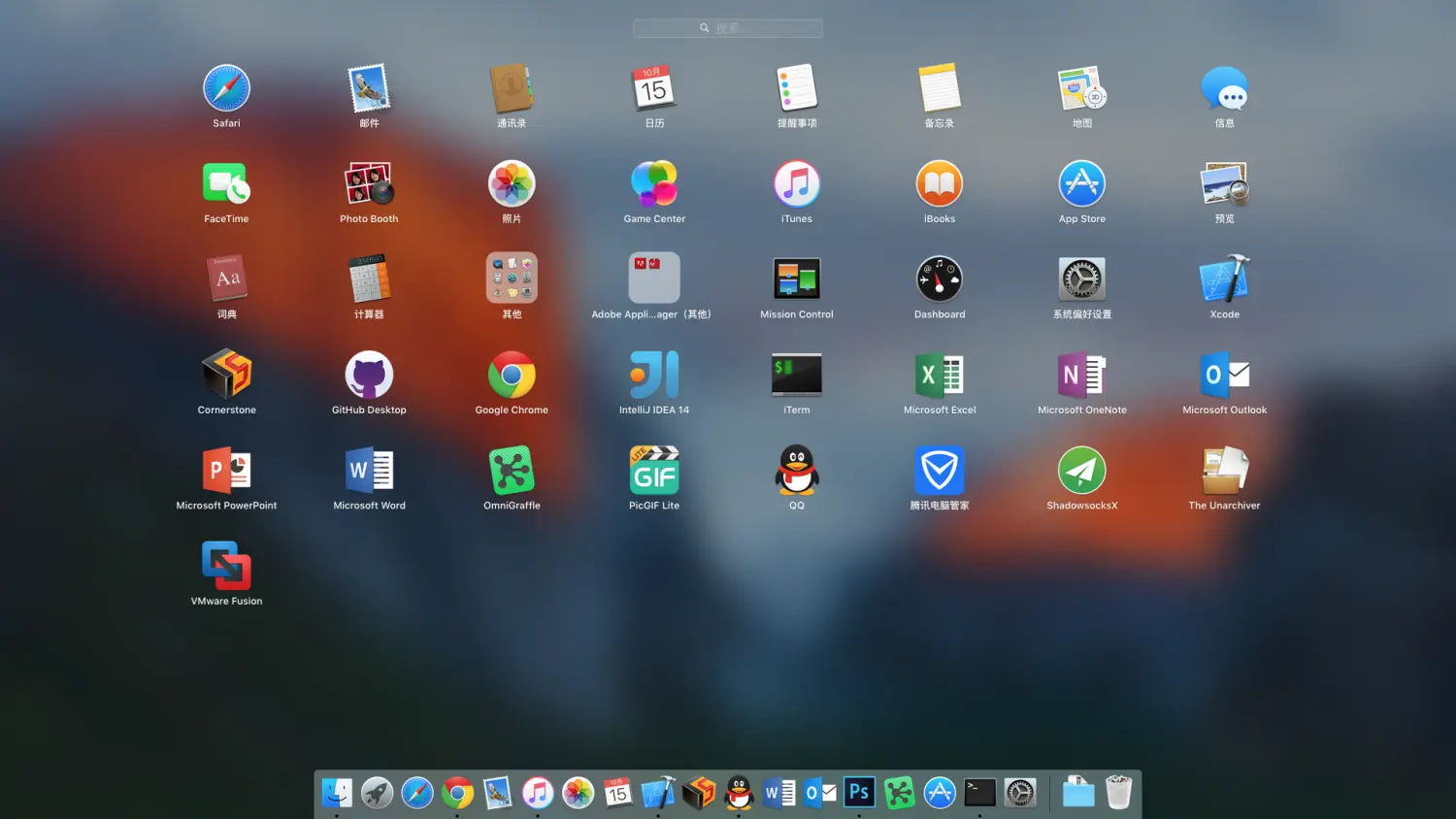This screenshot has width=1456, height=819.
Task: Open the 通讯录 Contacts app
Action: [x=512, y=88]
